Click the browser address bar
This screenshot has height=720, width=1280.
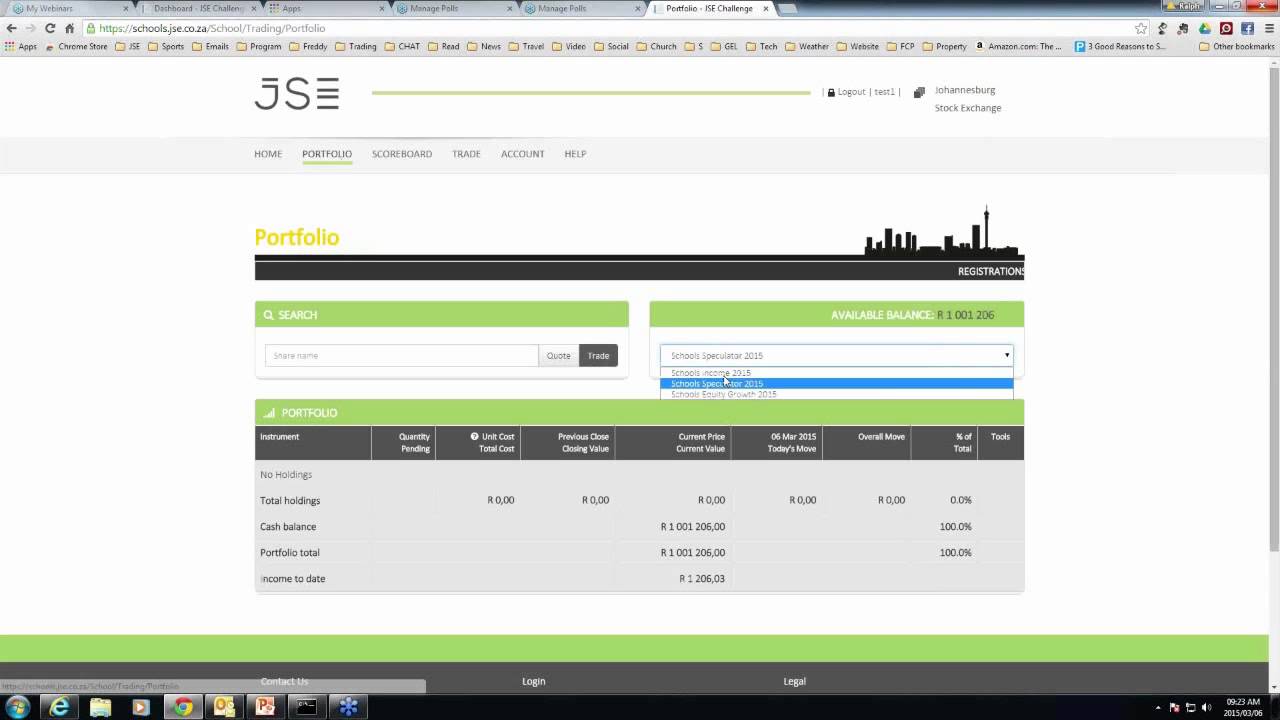pyautogui.click(x=612, y=28)
